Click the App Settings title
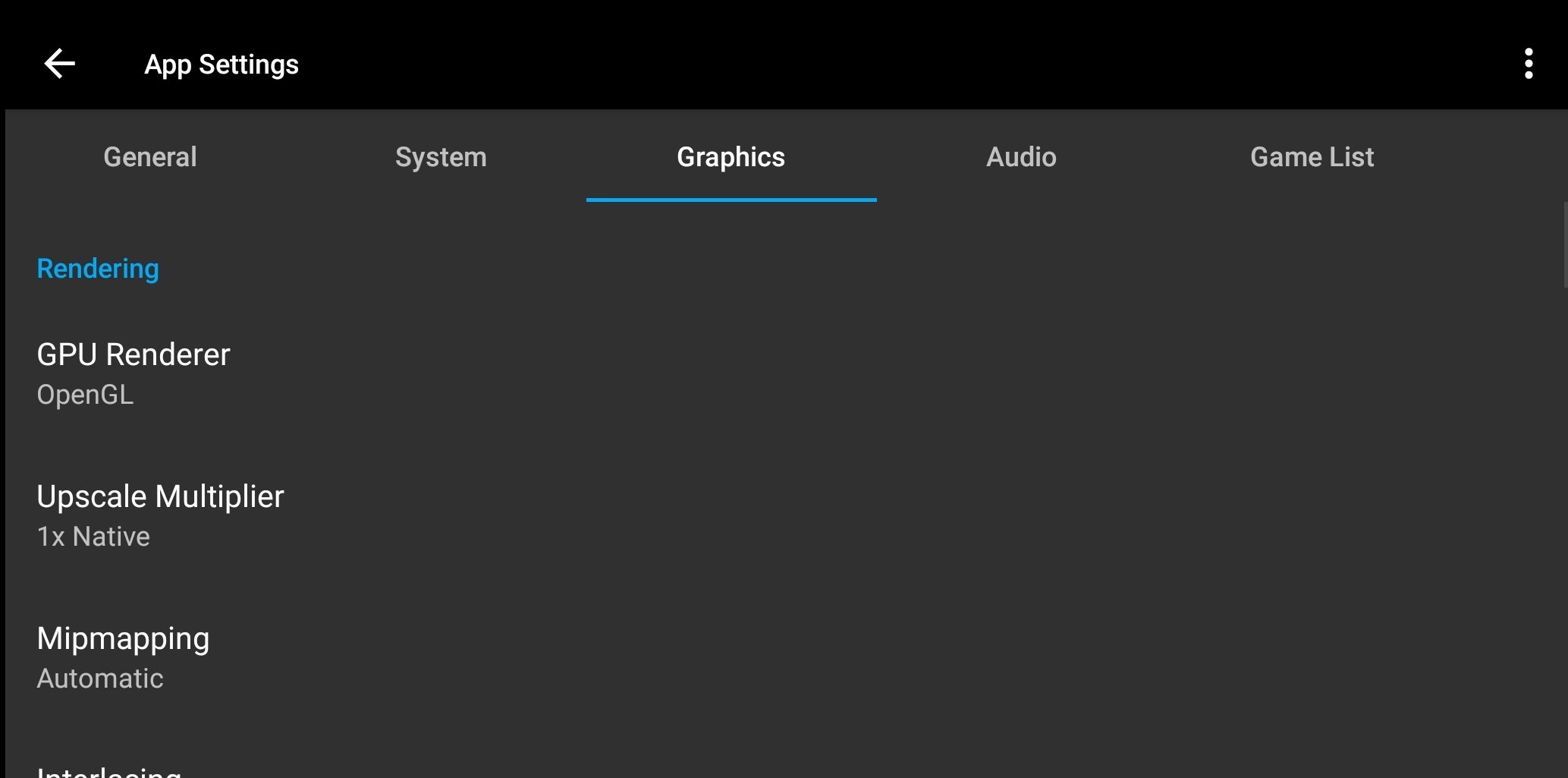This screenshot has width=1568, height=778. 222,65
